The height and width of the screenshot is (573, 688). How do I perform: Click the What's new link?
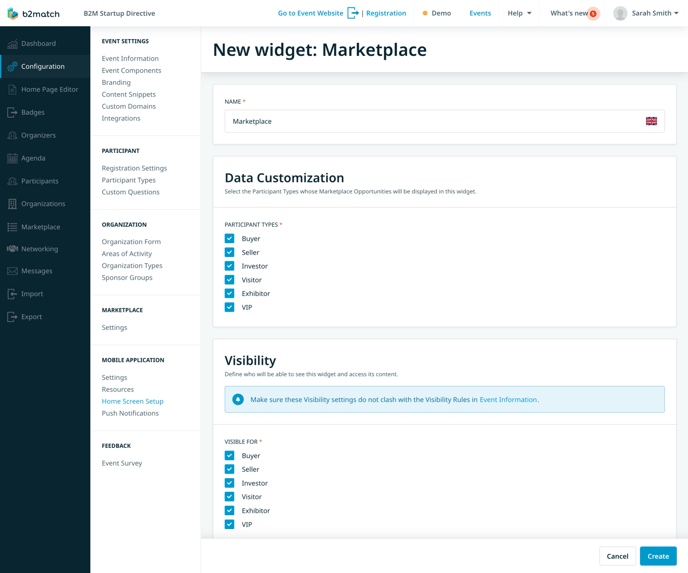[x=569, y=13]
